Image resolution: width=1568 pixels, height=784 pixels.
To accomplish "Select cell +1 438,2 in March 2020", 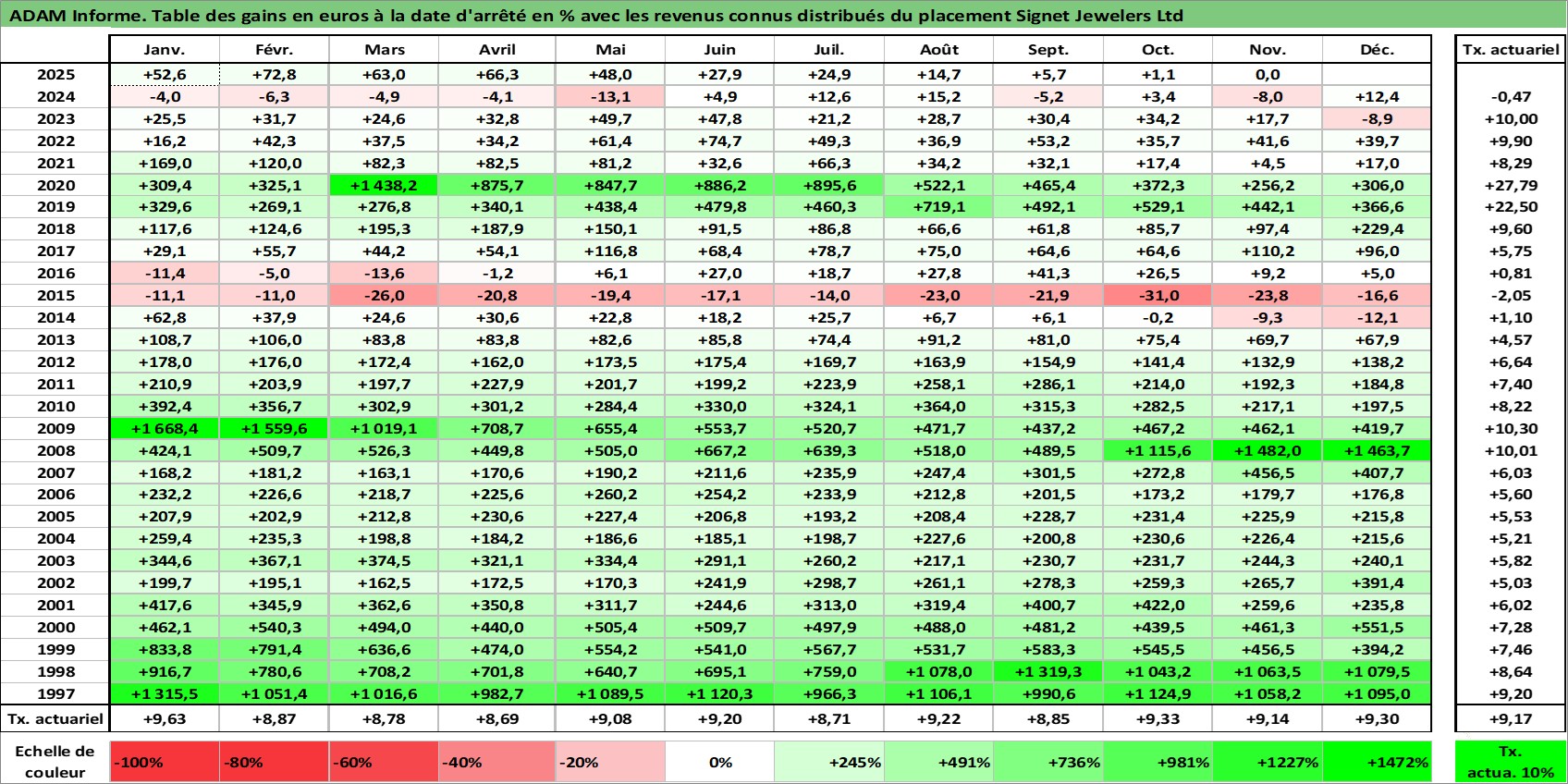I will 384,185.
